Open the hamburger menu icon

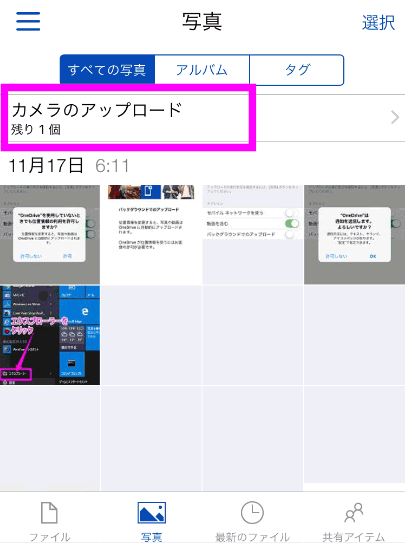pyautogui.click(x=28, y=21)
